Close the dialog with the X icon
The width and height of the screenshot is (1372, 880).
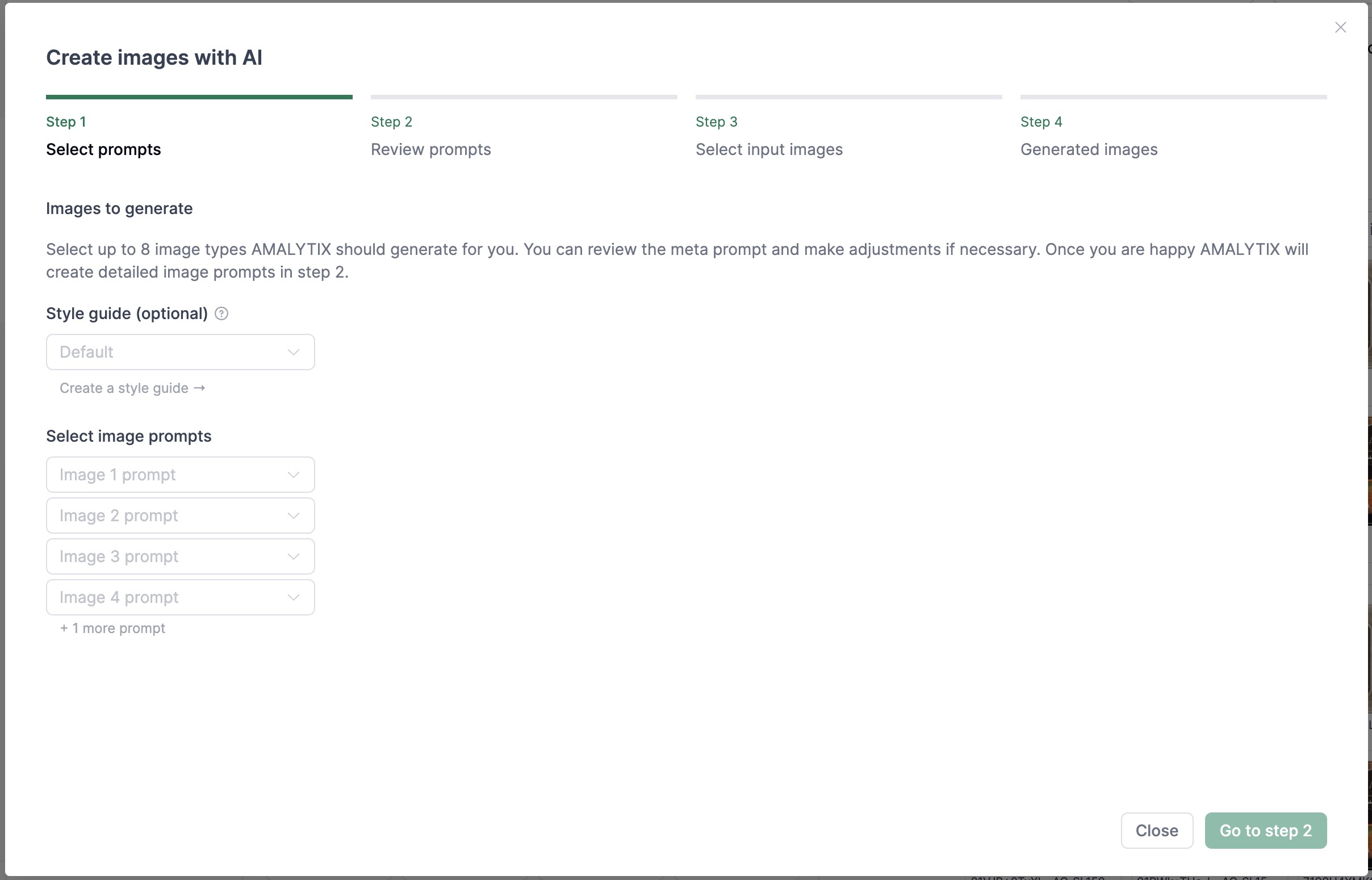[1340, 27]
